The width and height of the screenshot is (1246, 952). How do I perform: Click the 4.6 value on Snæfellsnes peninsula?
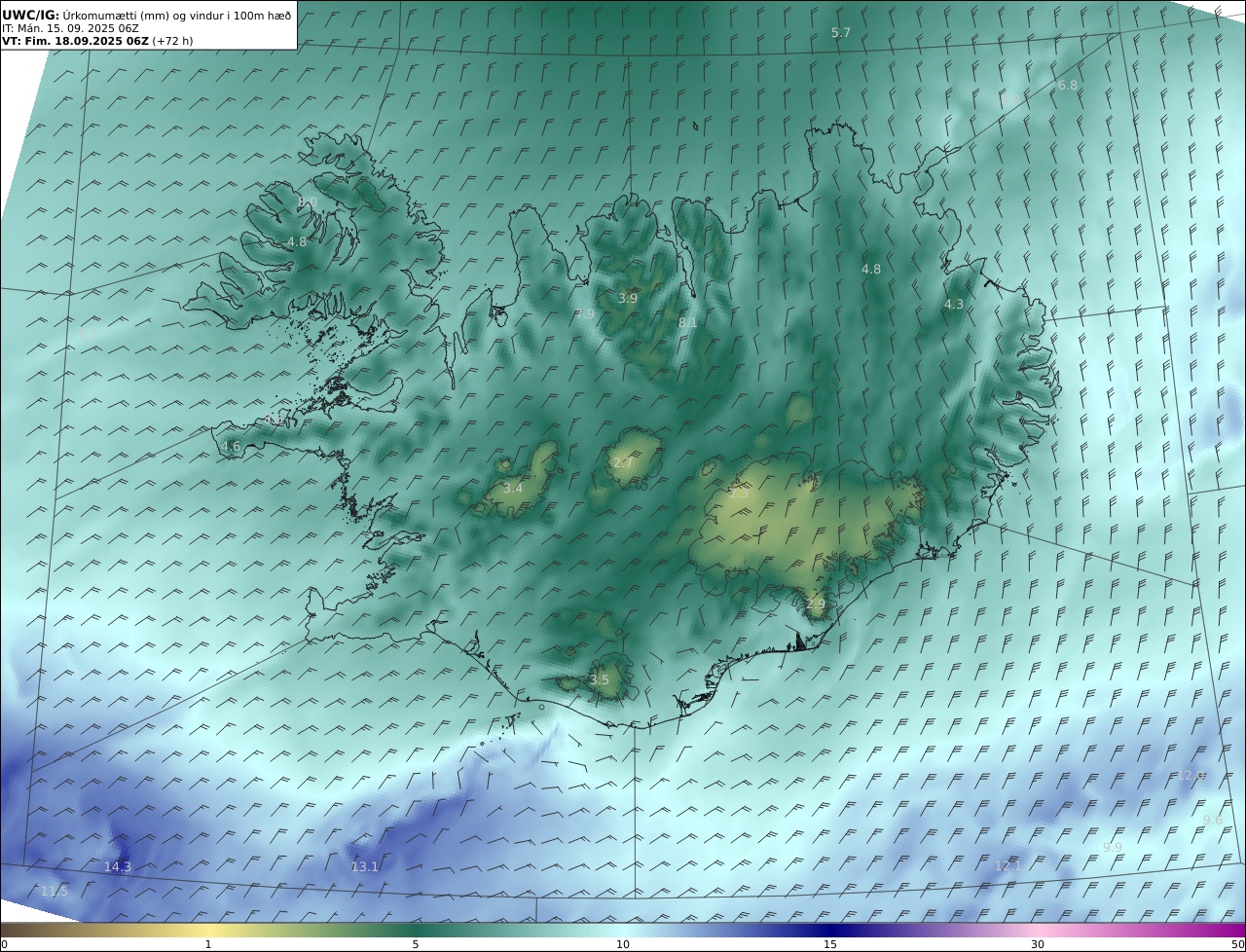coord(231,447)
